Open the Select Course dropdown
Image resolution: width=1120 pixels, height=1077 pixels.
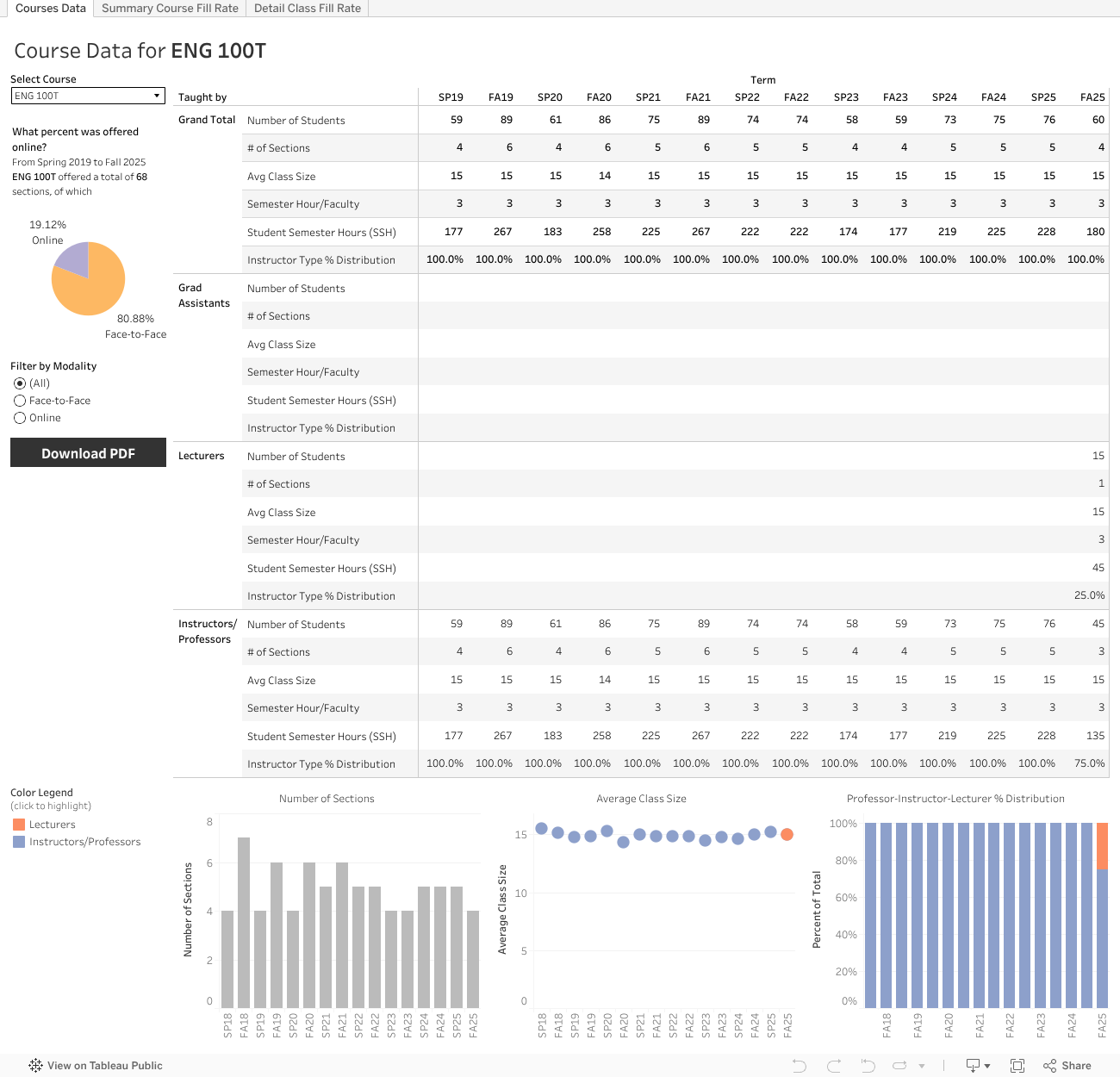88,96
